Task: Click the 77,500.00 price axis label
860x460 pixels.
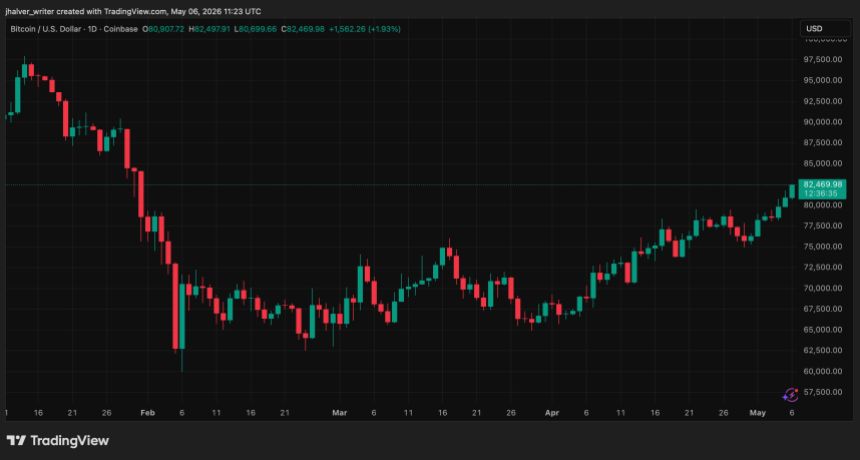Action: pos(823,225)
